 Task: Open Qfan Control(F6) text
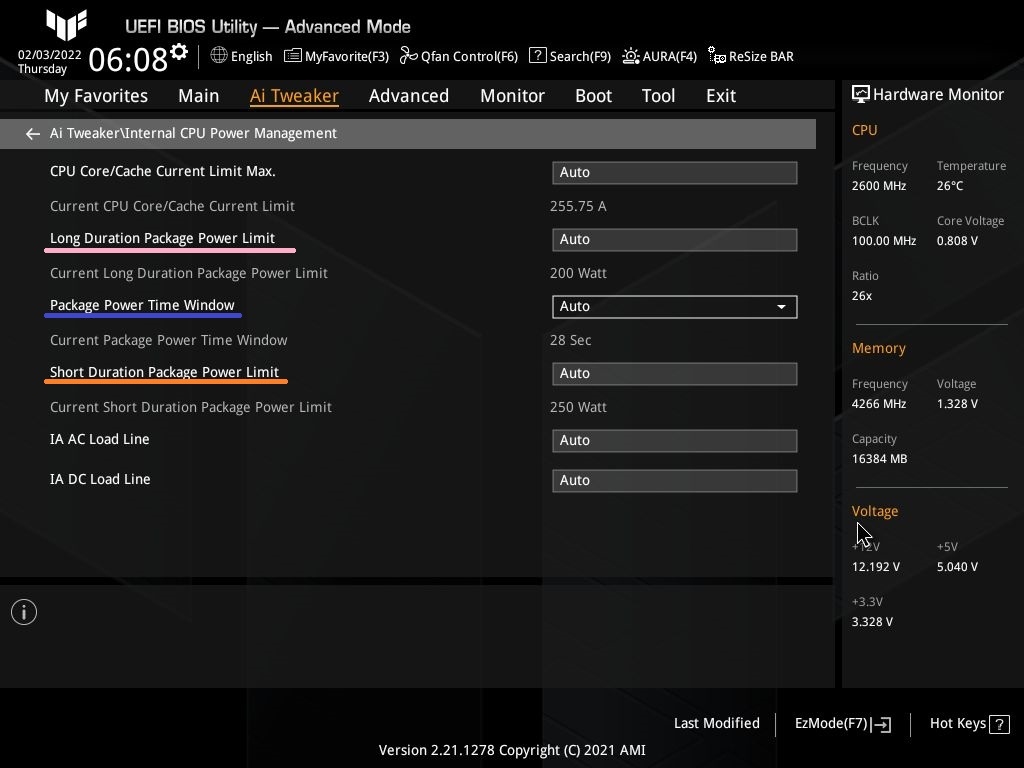tap(470, 57)
